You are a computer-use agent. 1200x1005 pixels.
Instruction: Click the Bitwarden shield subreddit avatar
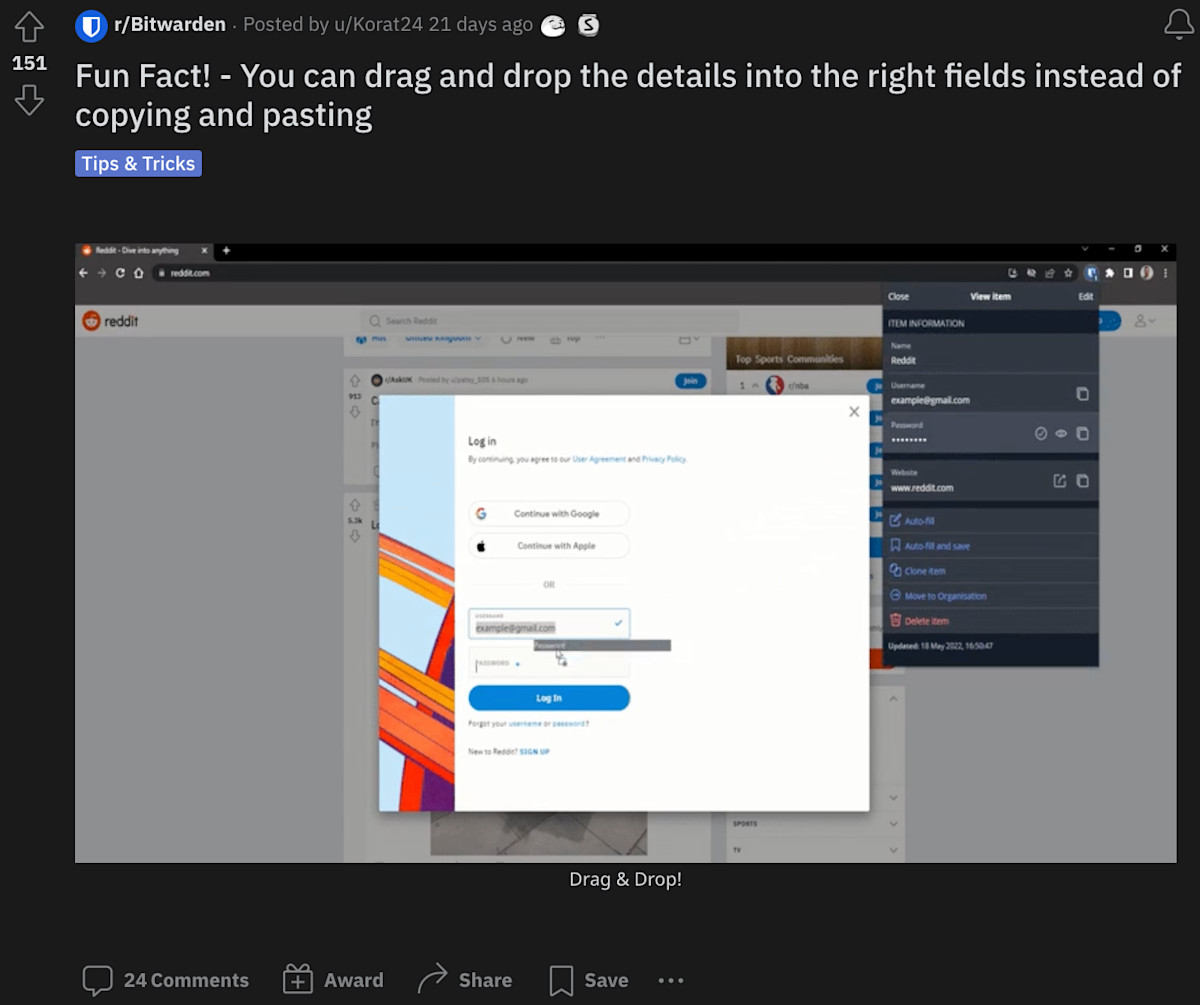tap(91, 26)
